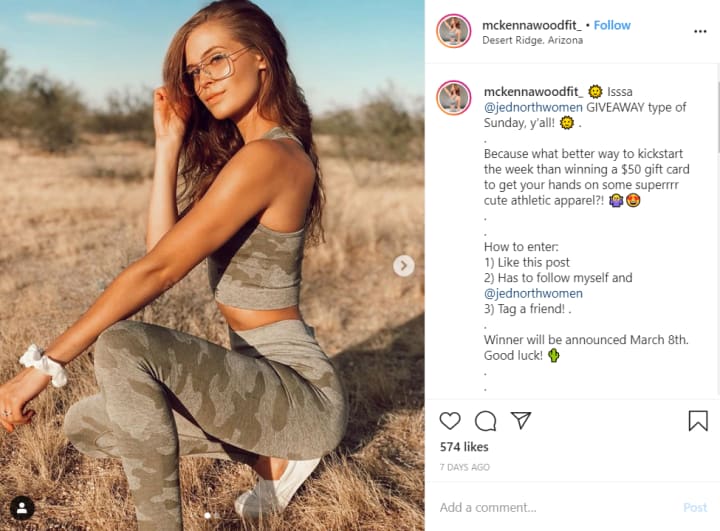Like the post with the heart icon
This screenshot has width=720, height=531.
[x=450, y=420]
